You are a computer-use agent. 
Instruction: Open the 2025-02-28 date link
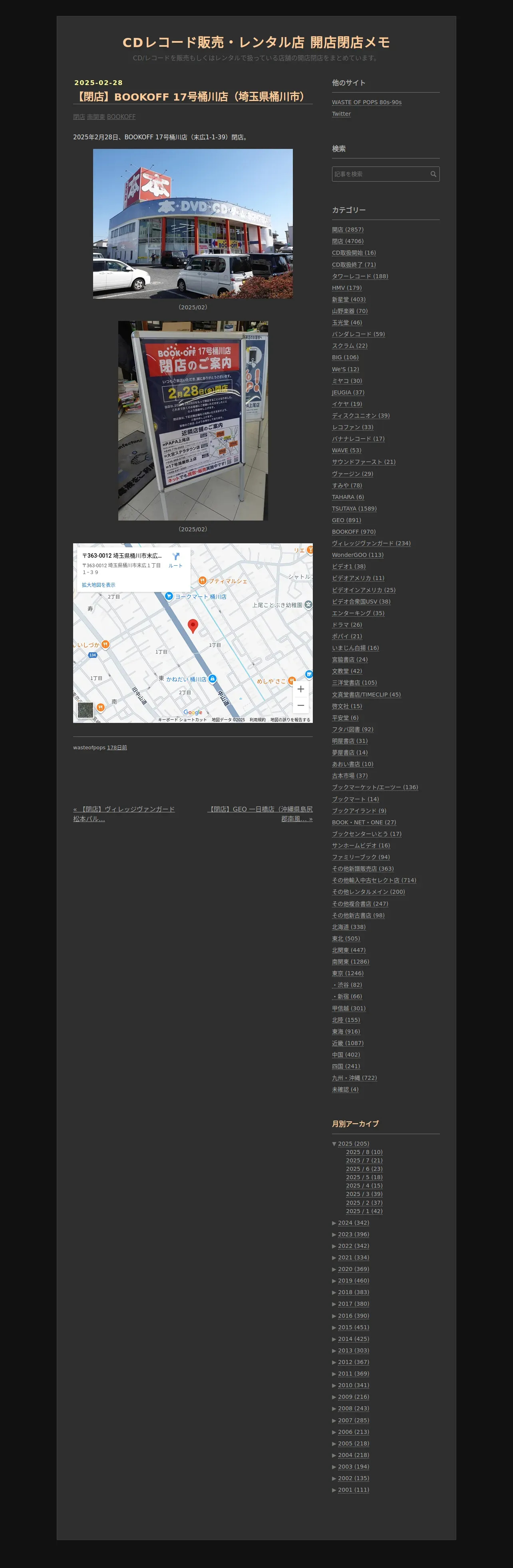pyautogui.click(x=99, y=83)
